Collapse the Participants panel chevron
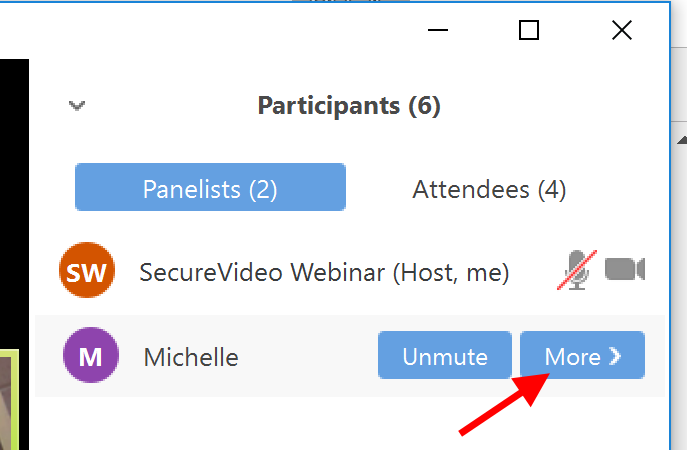 pos(76,105)
